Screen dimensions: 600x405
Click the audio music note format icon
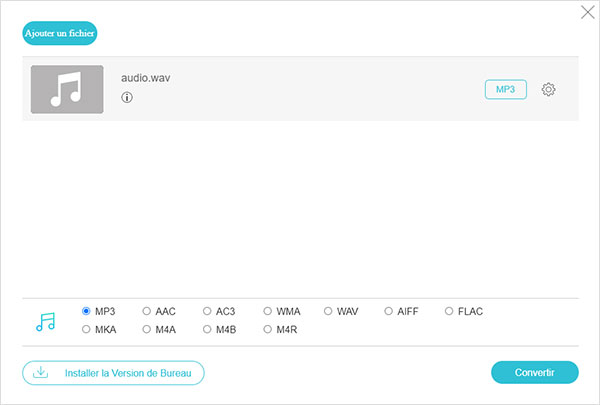[45, 321]
